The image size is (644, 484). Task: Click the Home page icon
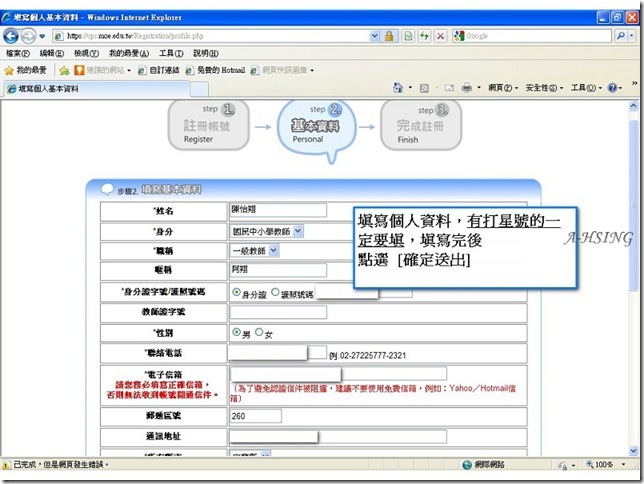[x=398, y=88]
